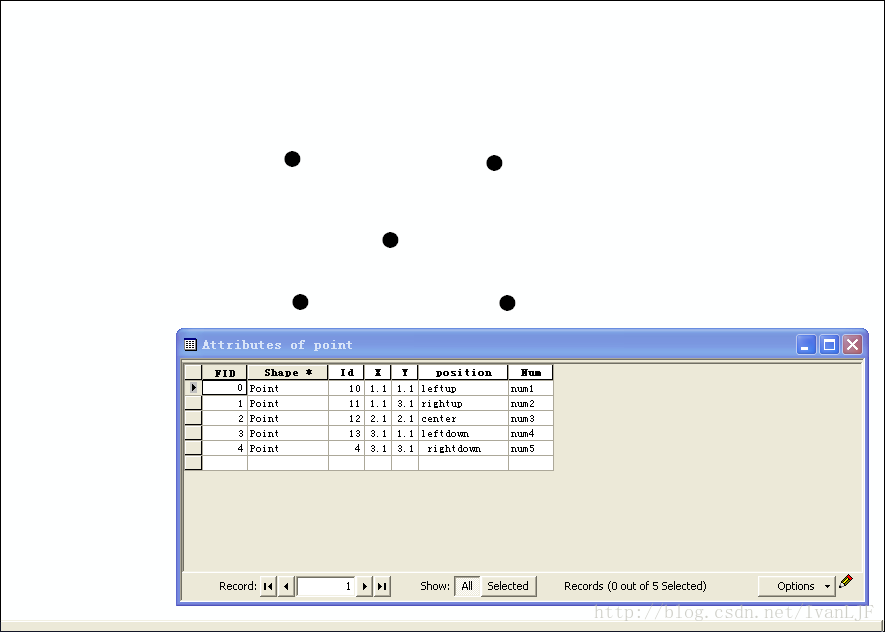Click the 'center' position cell
This screenshot has width=885, height=632.
[x=463, y=418]
